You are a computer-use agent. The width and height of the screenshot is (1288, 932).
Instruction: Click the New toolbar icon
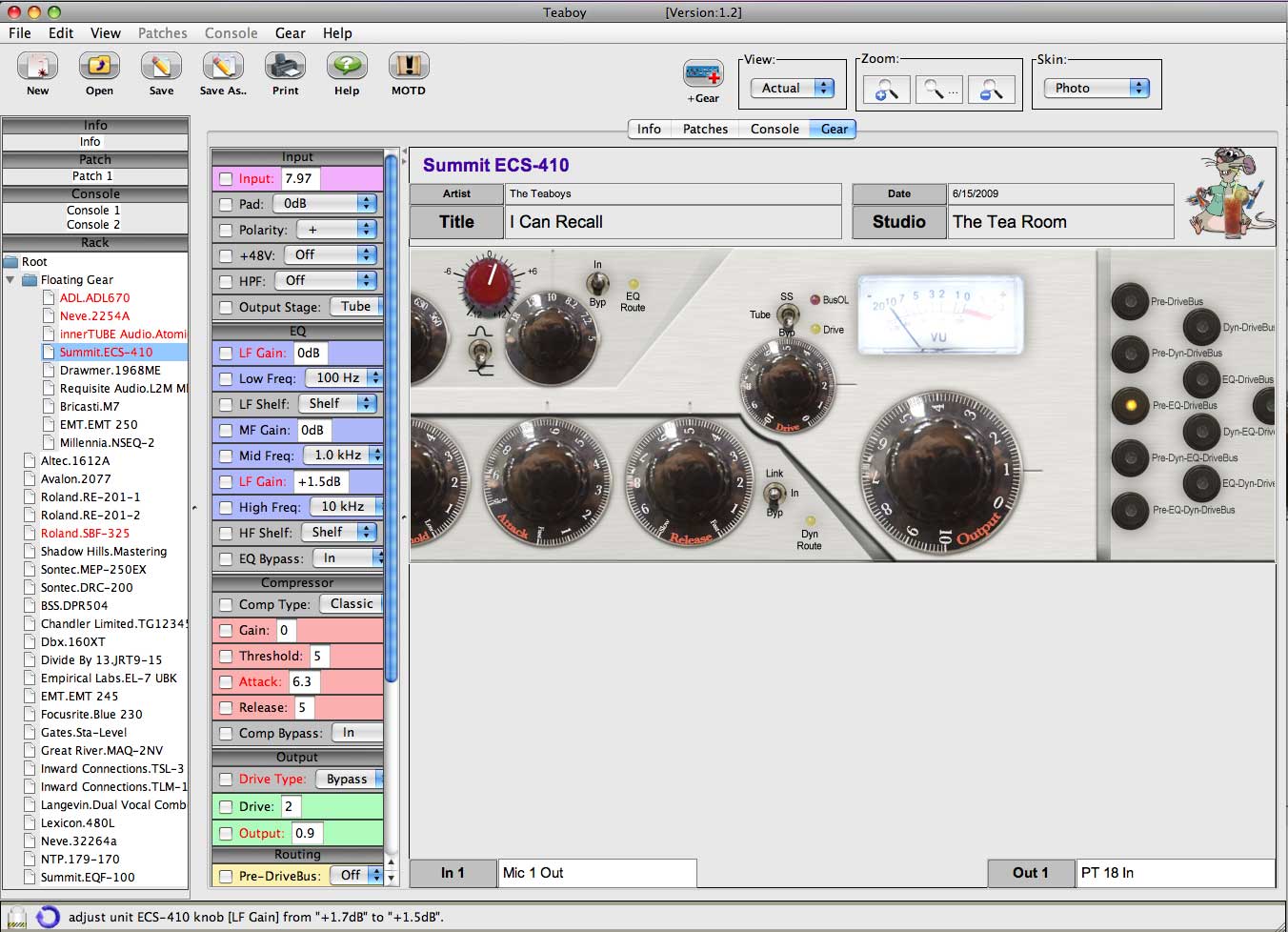click(x=37, y=66)
